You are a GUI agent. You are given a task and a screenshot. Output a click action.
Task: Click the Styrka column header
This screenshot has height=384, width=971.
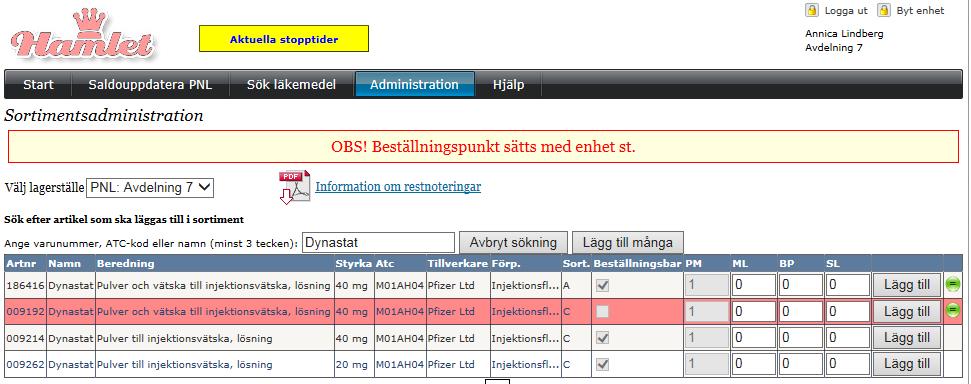pos(354,263)
